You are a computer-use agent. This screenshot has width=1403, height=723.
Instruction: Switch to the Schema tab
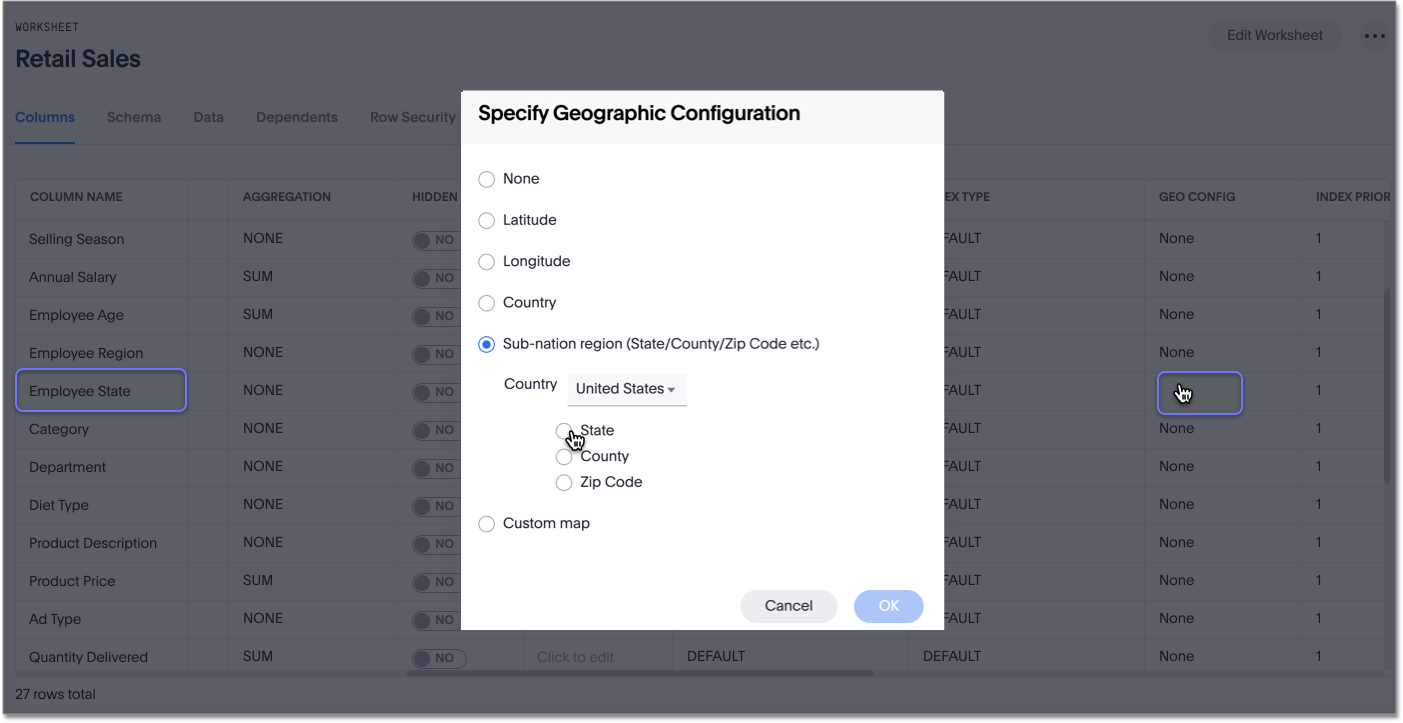[134, 117]
